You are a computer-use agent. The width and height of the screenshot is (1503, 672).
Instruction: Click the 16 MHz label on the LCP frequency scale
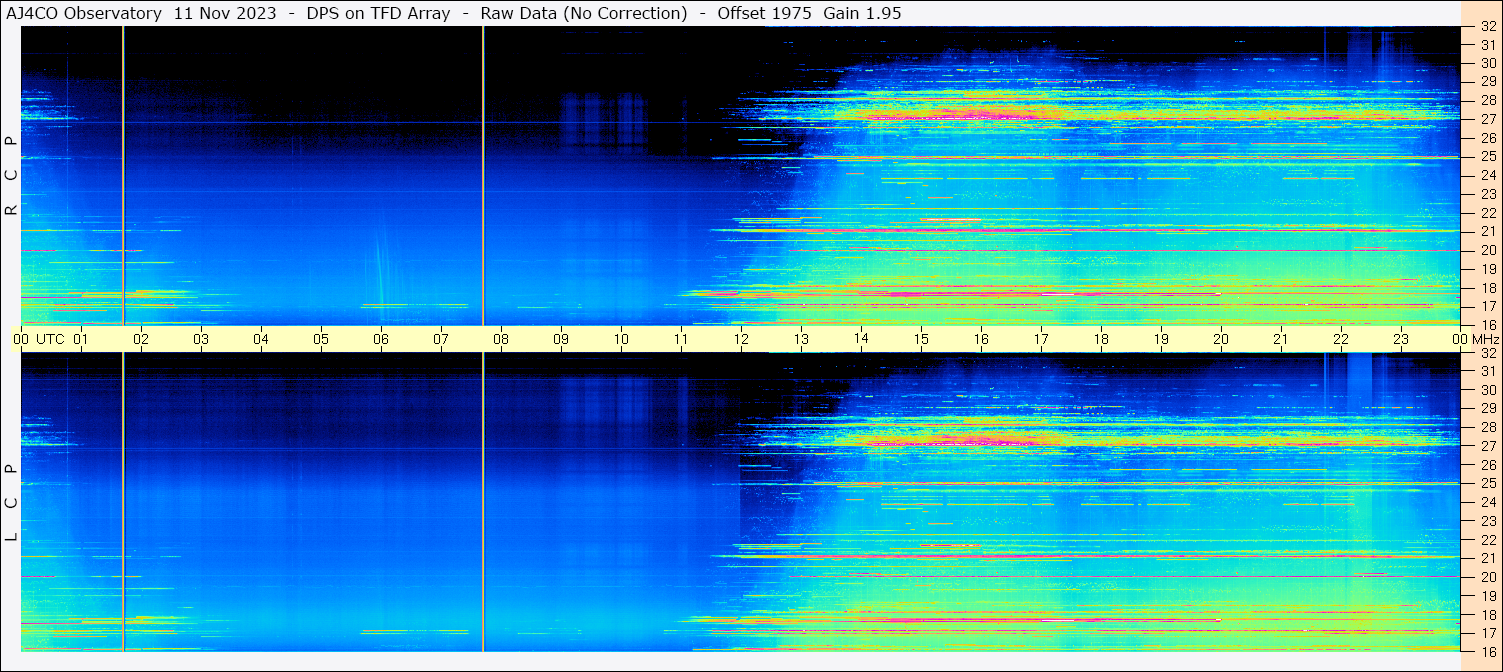point(1487,651)
